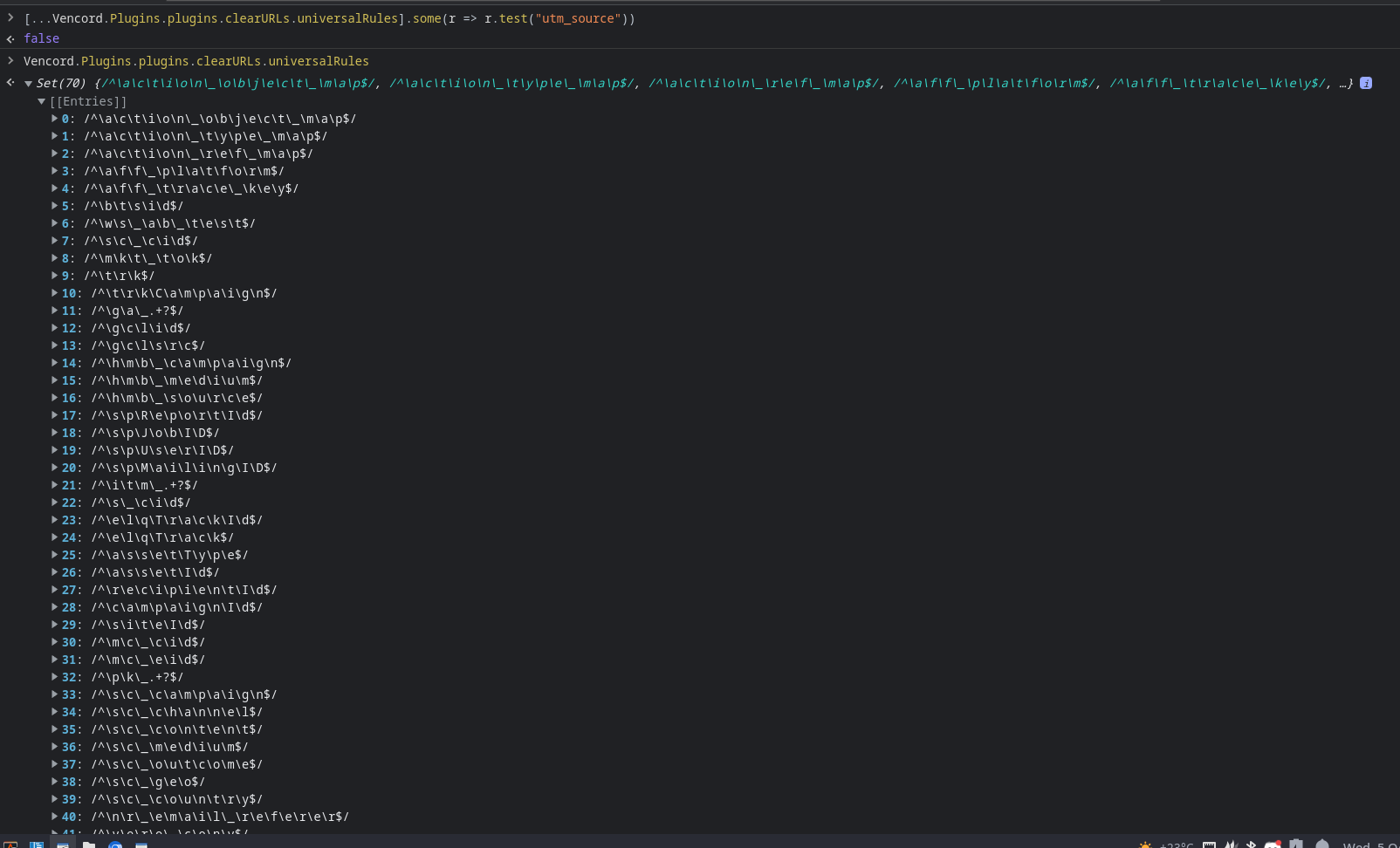Expand entry 1 arrow

tap(54, 136)
